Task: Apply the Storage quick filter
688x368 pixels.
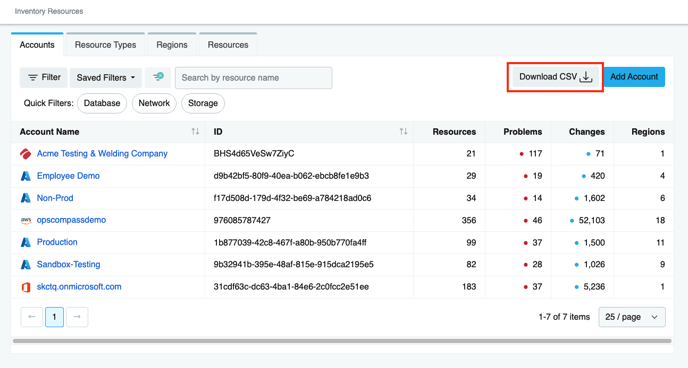Action: point(203,104)
